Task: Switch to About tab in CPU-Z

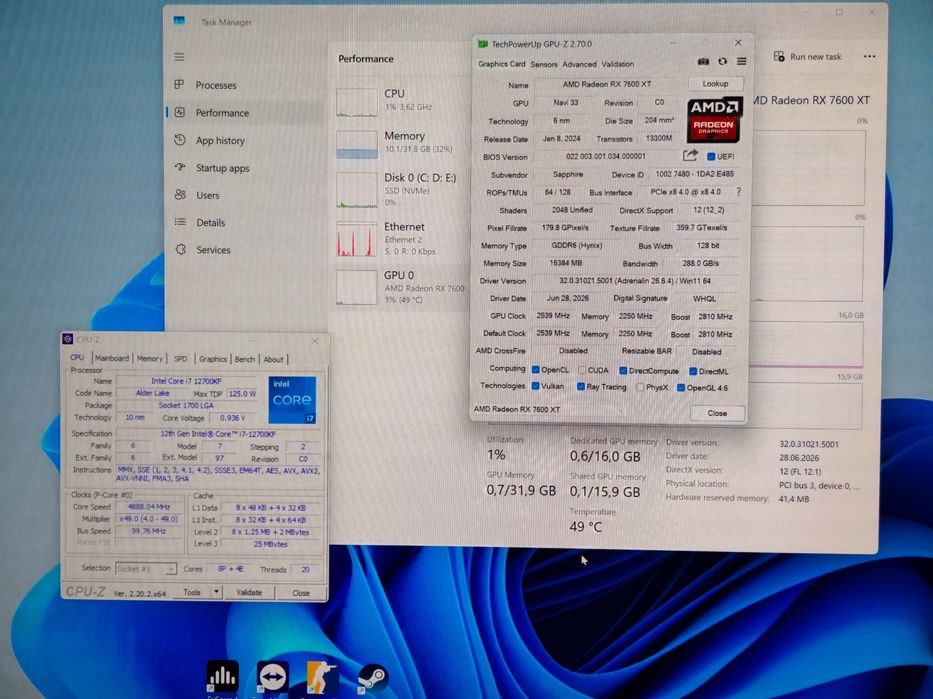Action: coord(273,359)
